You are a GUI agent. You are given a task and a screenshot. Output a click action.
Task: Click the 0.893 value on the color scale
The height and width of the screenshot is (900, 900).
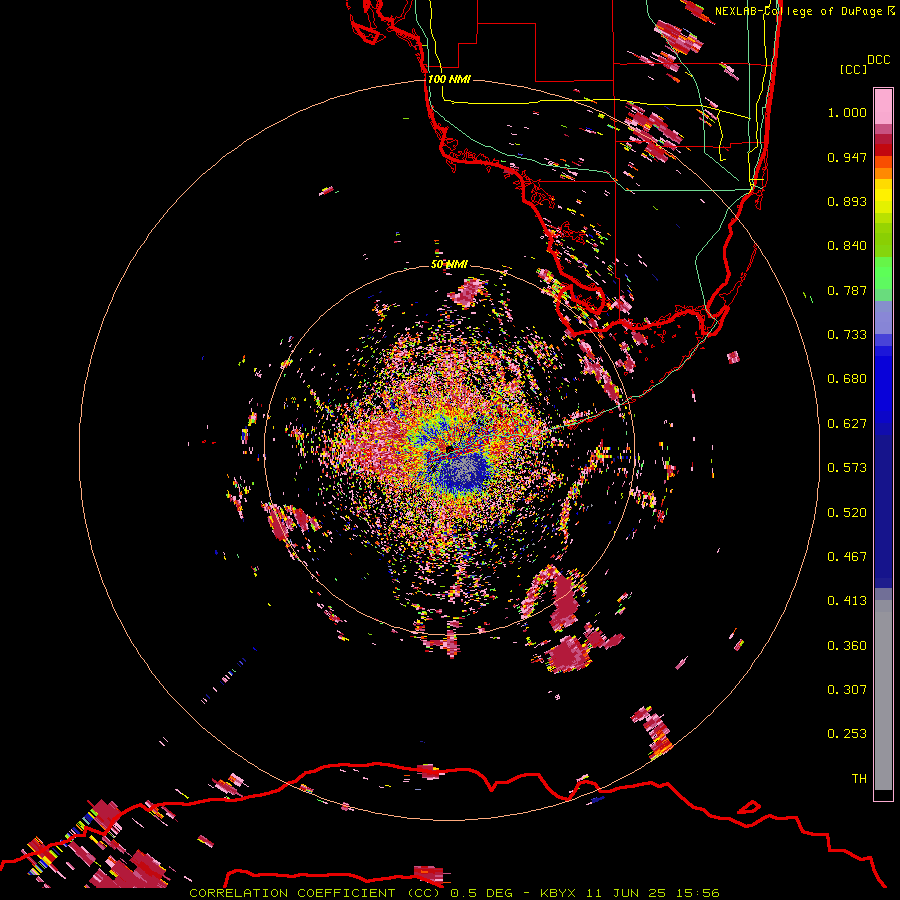[847, 201]
